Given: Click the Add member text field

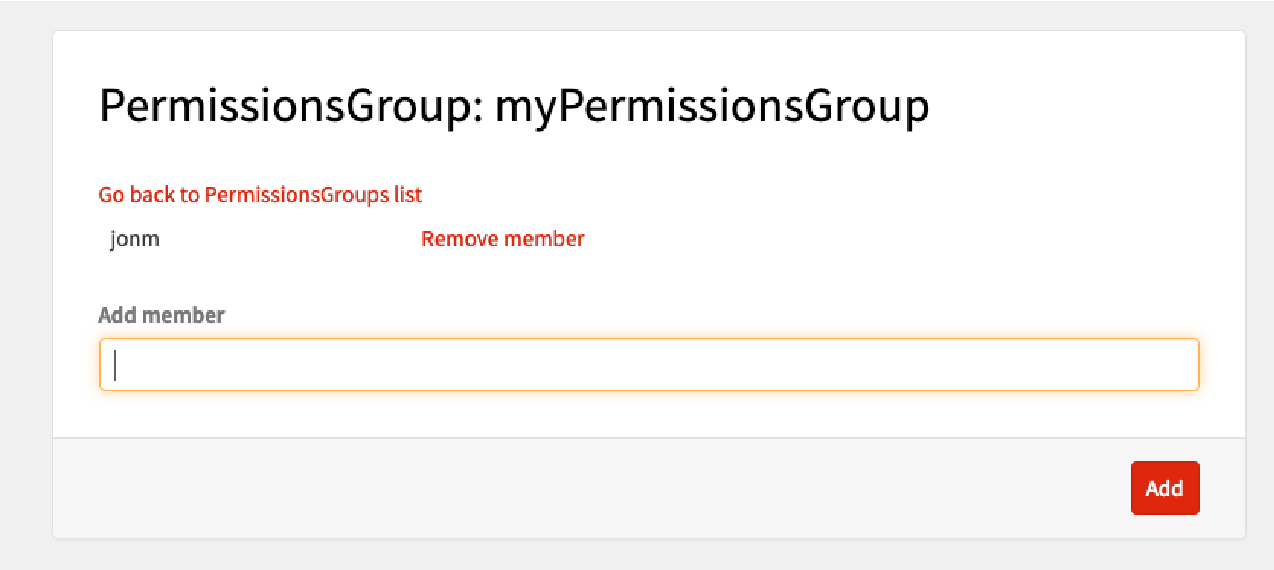Looking at the screenshot, I should 649,365.
